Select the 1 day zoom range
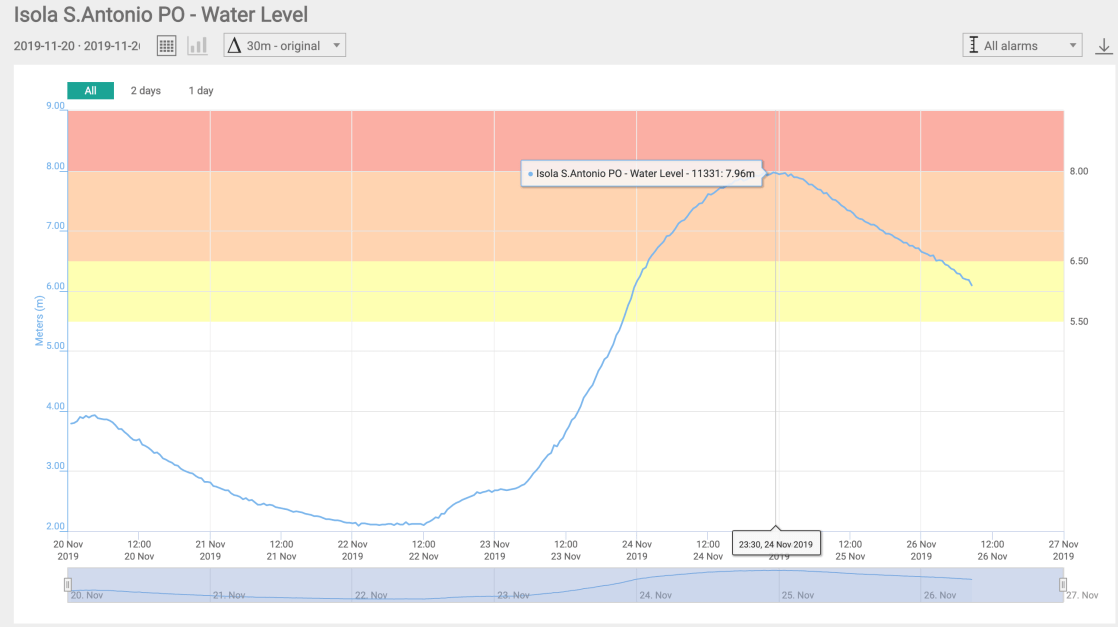This screenshot has width=1118, height=627. tap(201, 91)
